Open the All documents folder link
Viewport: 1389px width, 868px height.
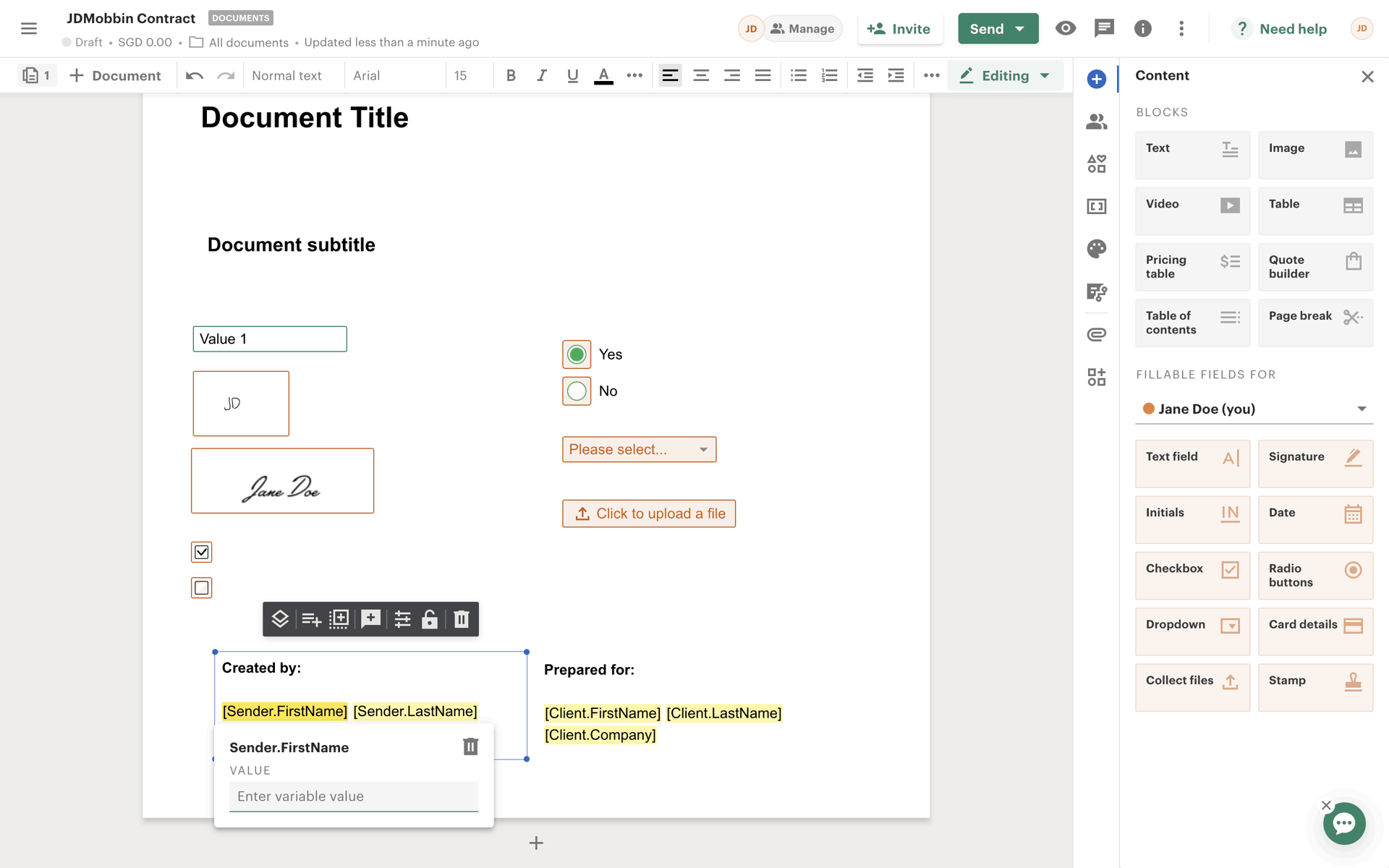pyautogui.click(x=239, y=42)
